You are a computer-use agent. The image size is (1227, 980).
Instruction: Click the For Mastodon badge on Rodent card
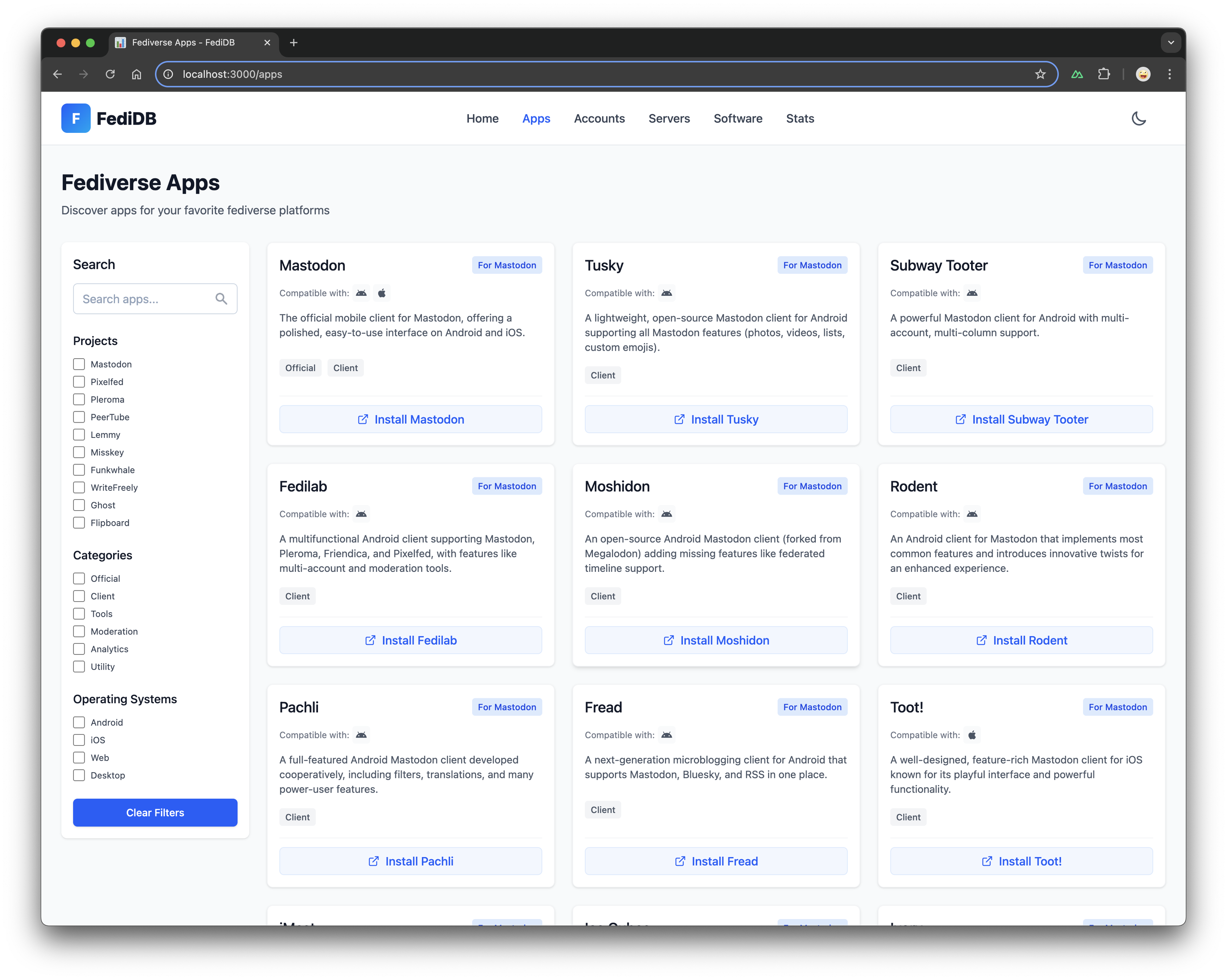1118,486
